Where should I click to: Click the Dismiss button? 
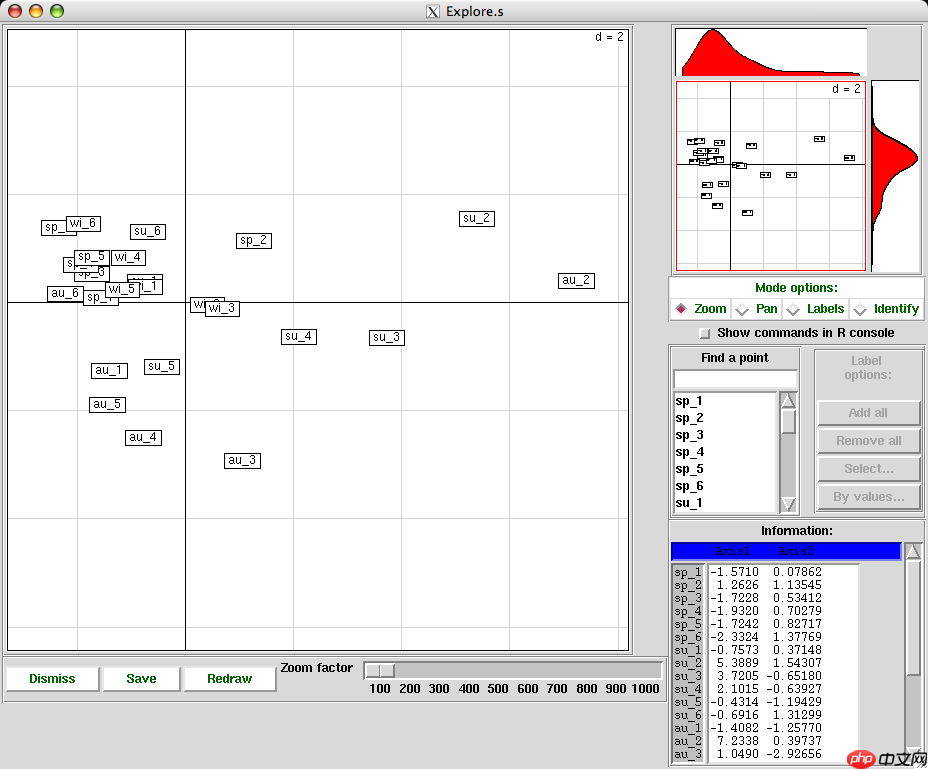tap(52, 678)
